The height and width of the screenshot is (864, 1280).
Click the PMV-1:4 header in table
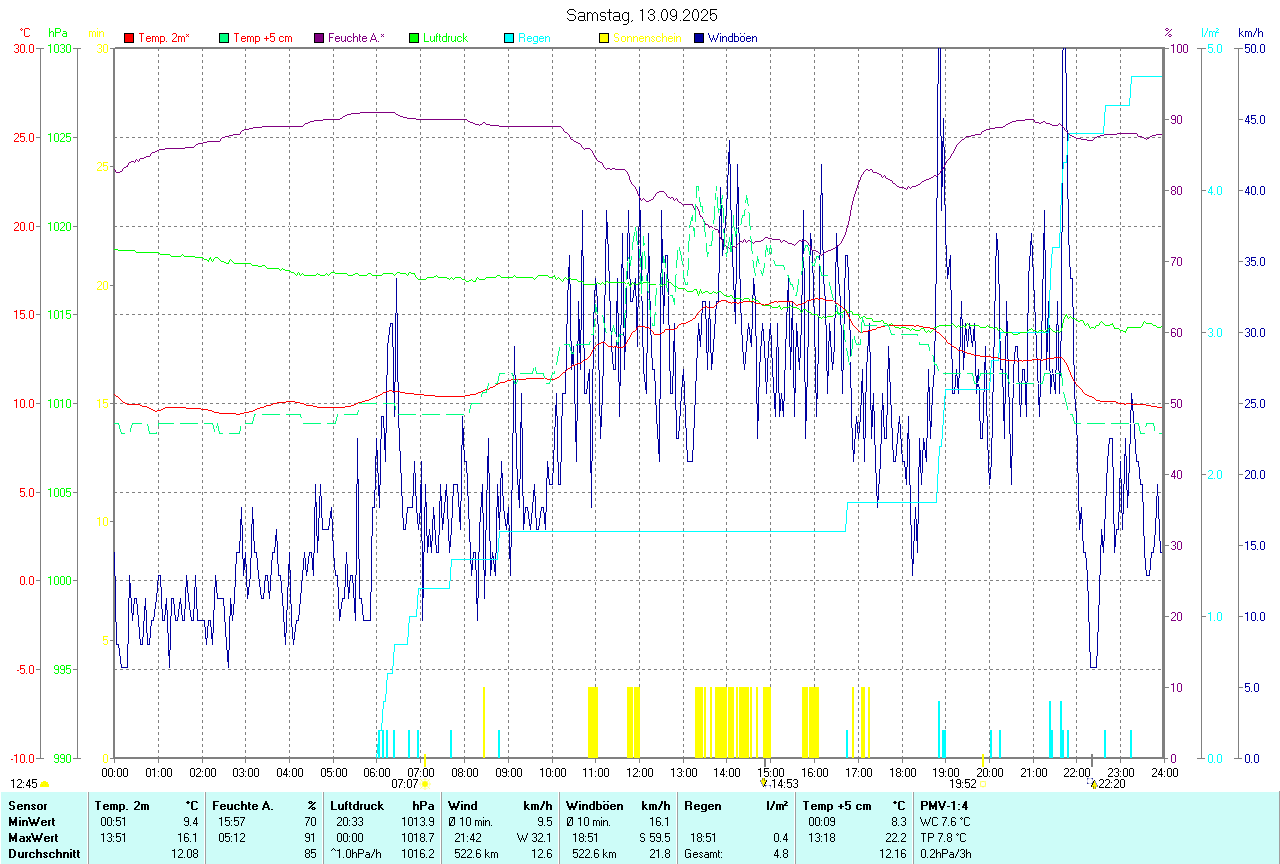(944, 805)
